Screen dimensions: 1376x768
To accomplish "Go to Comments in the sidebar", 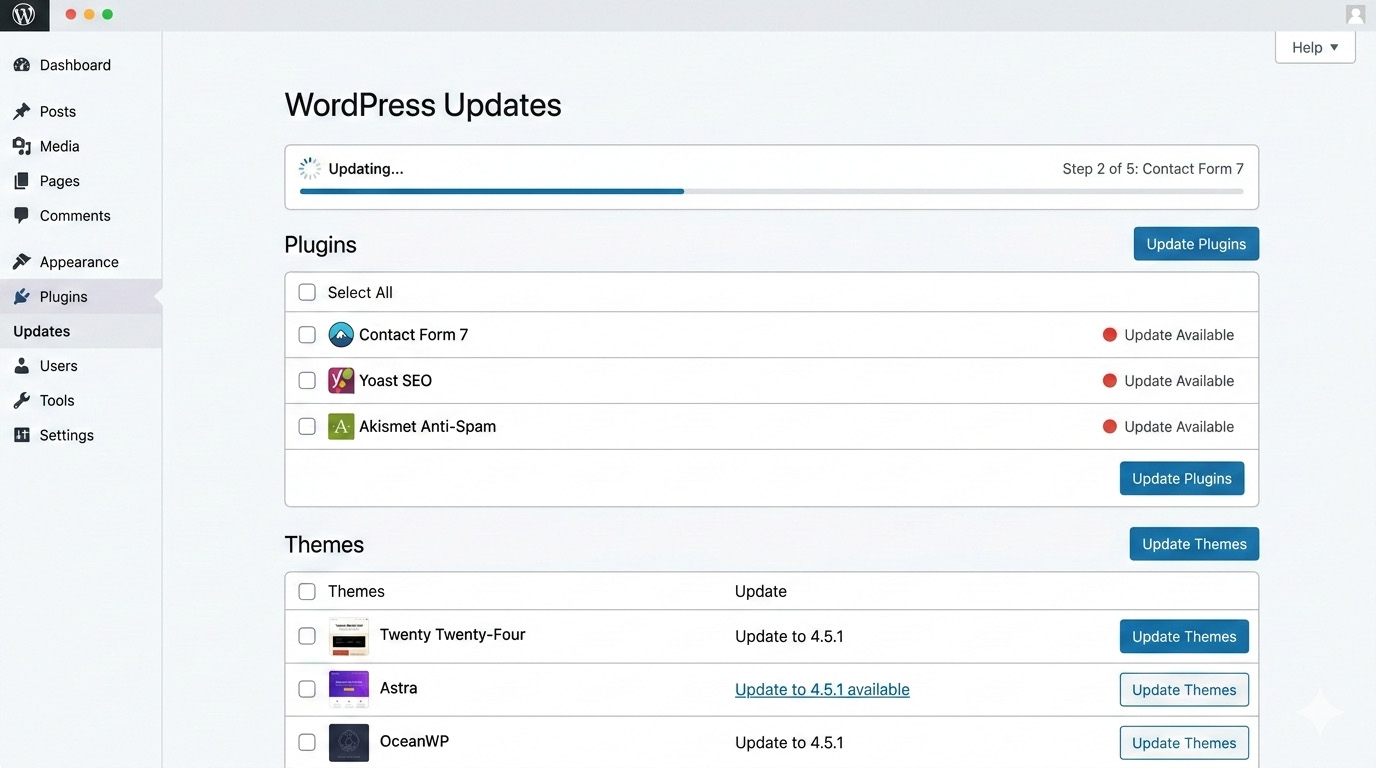I will (x=74, y=216).
